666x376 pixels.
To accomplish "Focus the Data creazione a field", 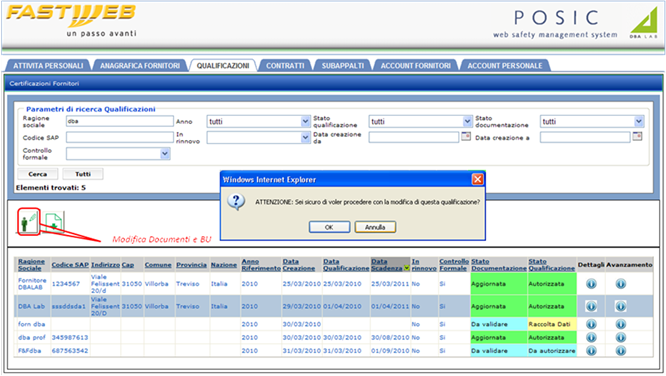I will pos(585,137).
